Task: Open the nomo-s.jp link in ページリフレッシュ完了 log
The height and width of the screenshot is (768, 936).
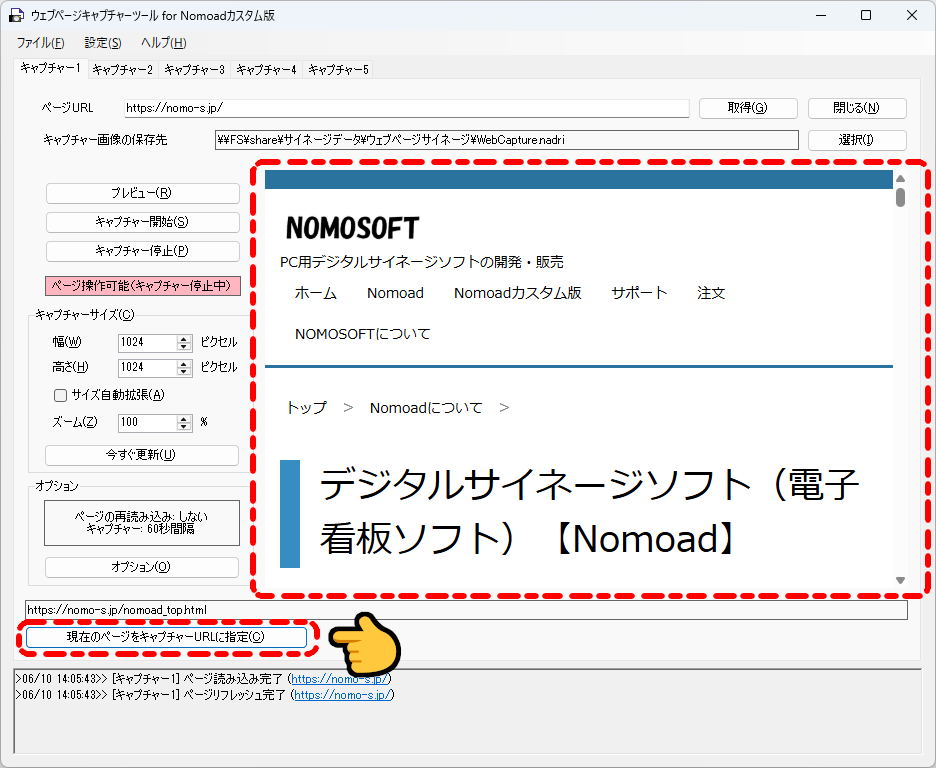Action: point(343,695)
